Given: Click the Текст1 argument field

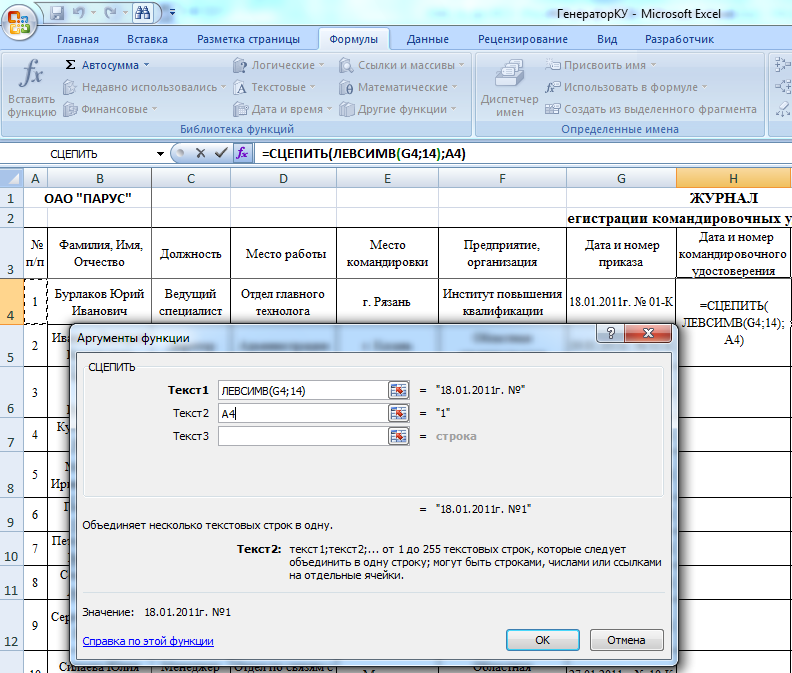Looking at the screenshot, I should tap(303, 391).
